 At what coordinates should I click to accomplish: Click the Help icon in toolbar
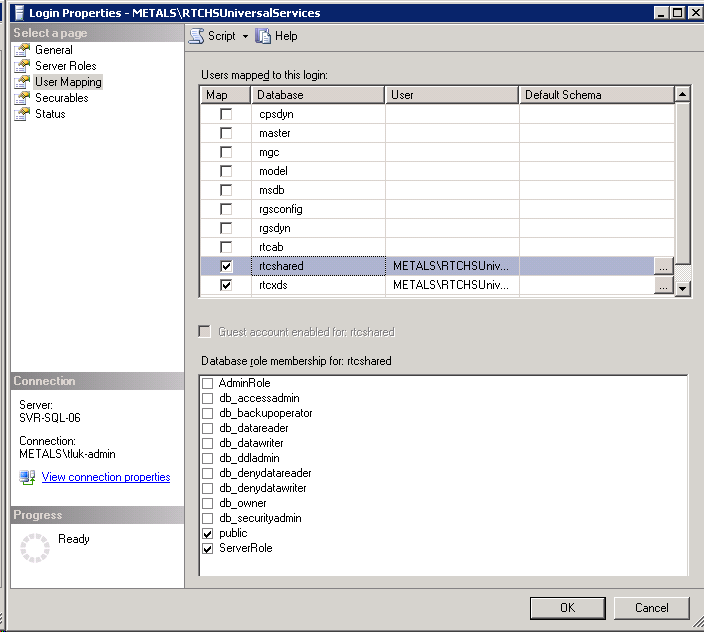tap(264, 36)
